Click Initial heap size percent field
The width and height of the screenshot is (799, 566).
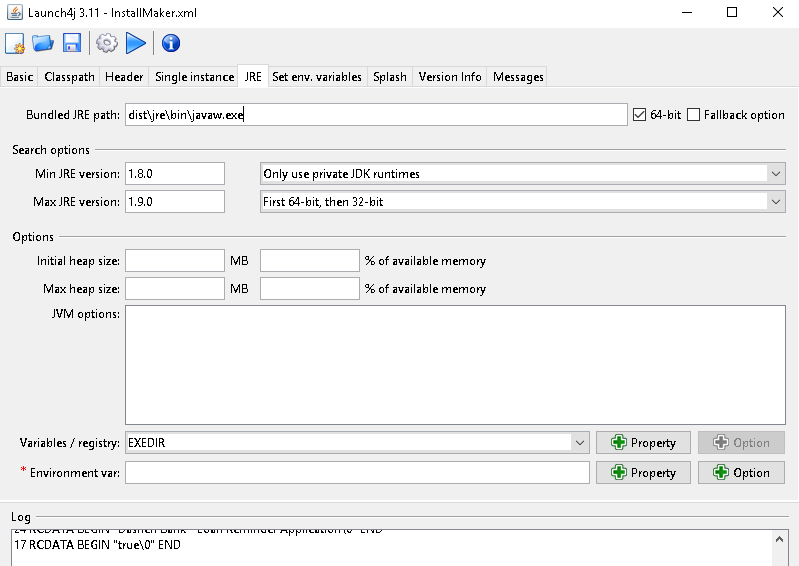(x=310, y=261)
